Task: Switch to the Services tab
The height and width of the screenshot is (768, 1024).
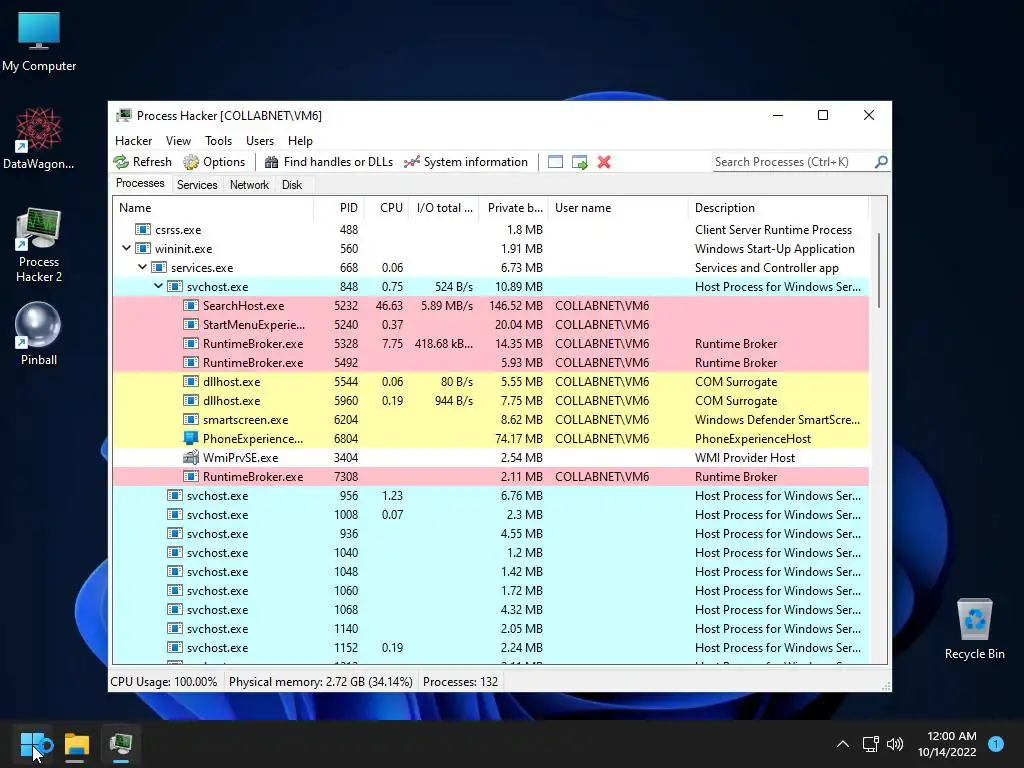Action: coord(197,185)
